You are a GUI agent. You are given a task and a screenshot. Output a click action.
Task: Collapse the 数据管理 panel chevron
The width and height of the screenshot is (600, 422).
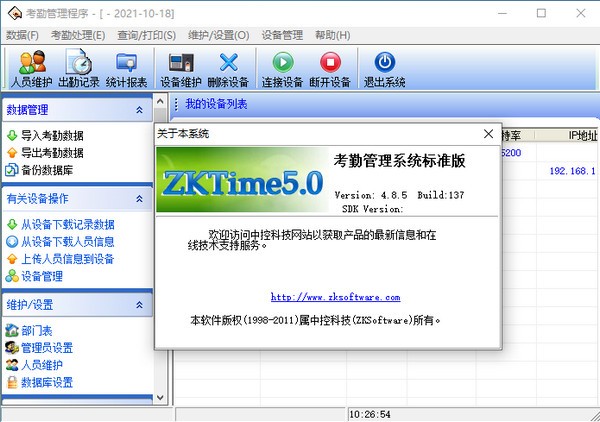[x=139, y=110]
